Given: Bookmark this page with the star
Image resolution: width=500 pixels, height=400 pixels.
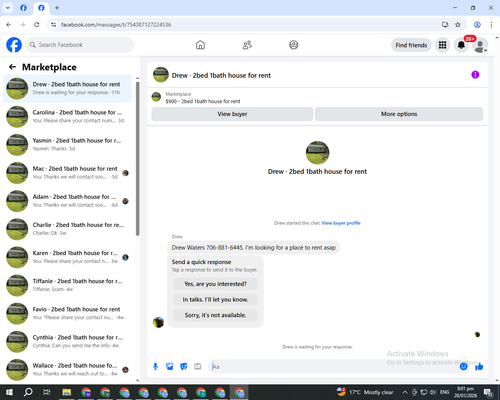Looking at the screenshot, I should pos(458,24).
